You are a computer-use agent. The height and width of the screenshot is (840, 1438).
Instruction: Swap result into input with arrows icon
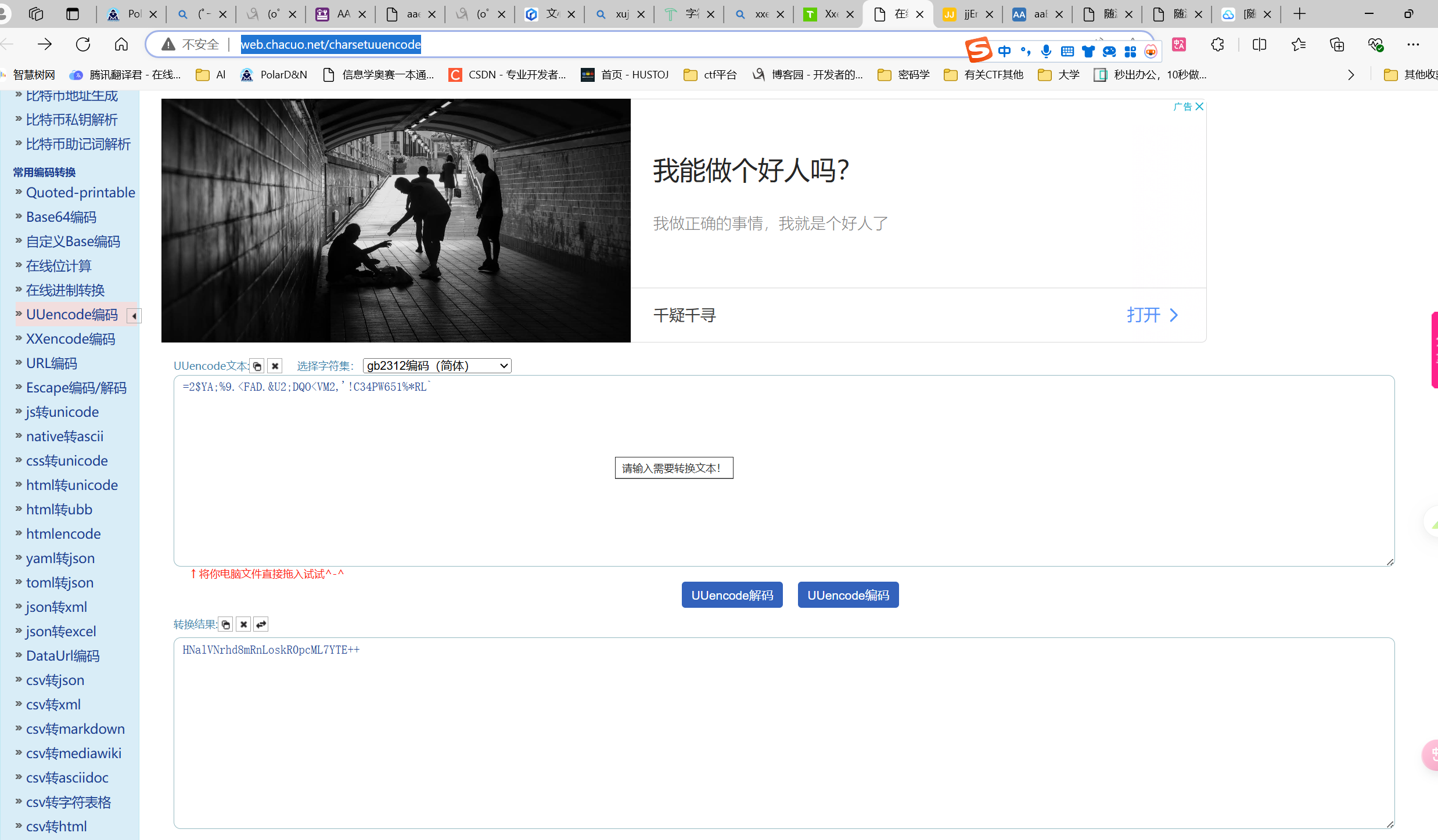pos(261,625)
